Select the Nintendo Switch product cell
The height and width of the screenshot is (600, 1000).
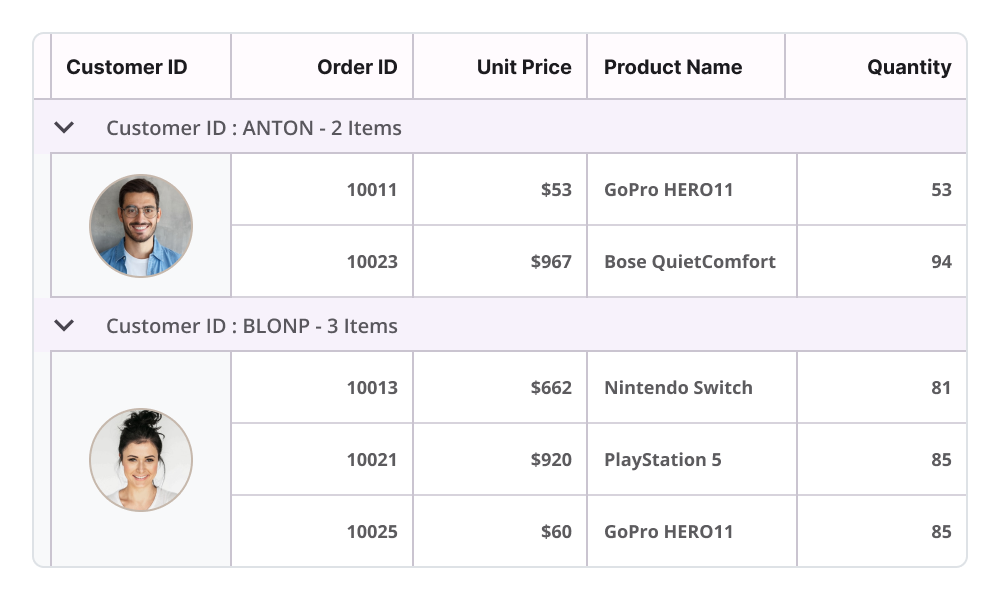(678, 388)
